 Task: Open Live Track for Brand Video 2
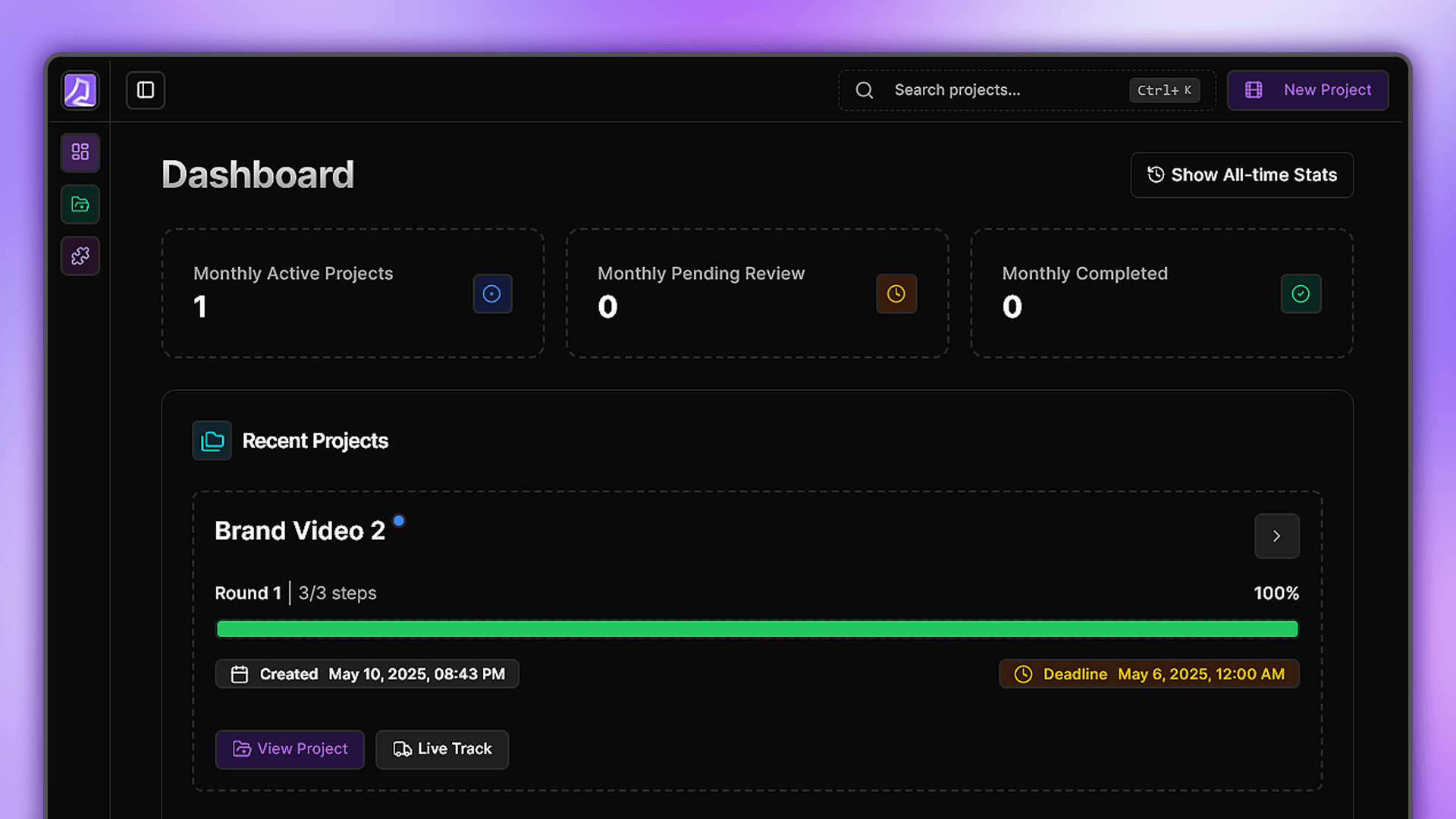[442, 749]
